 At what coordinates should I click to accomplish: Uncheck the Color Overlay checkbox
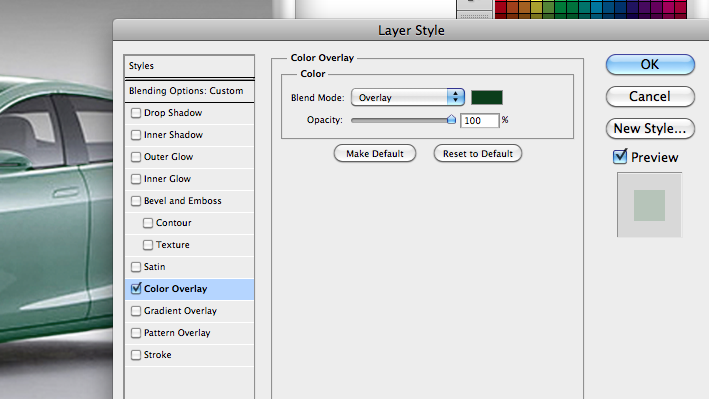(136, 289)
